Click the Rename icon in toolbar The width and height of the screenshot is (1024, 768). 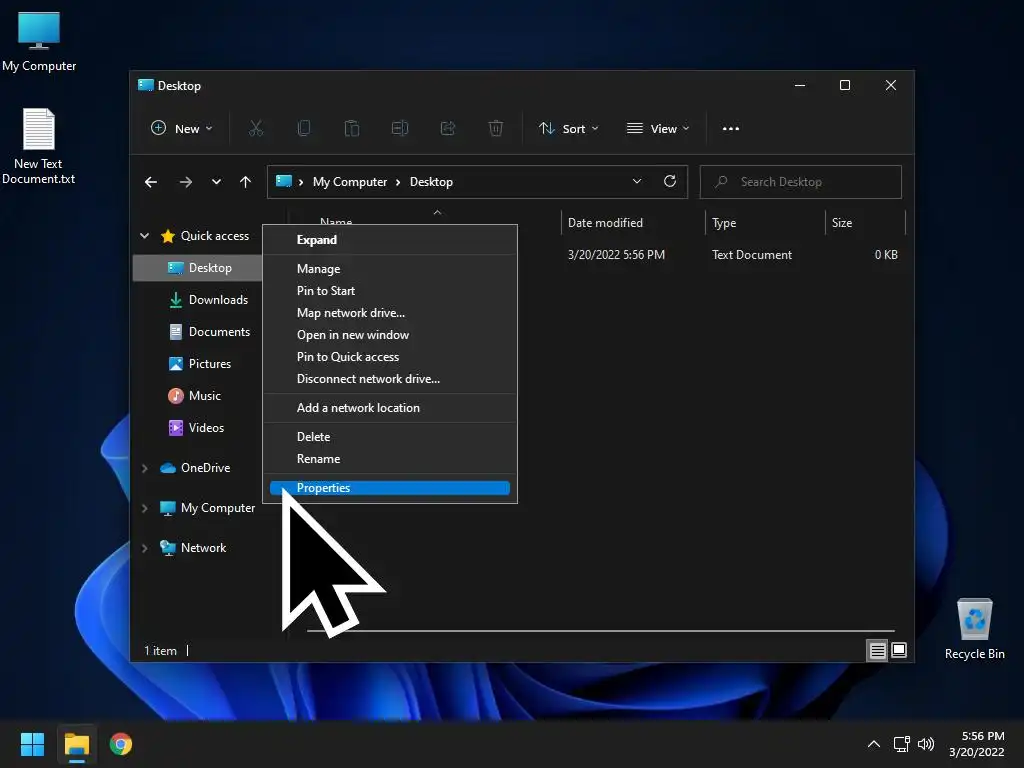[400, 129]
